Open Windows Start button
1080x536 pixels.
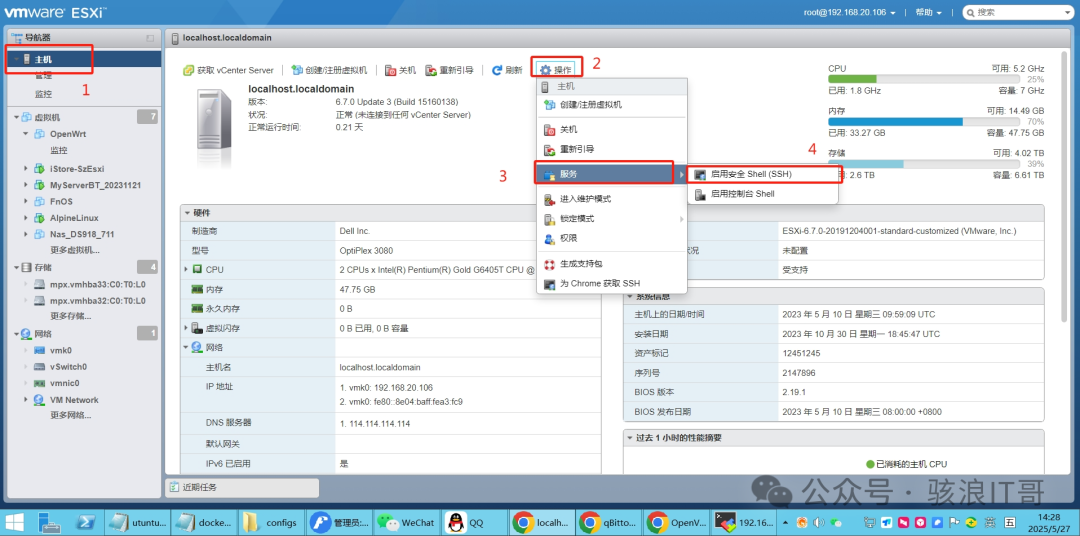coord(15,522)
